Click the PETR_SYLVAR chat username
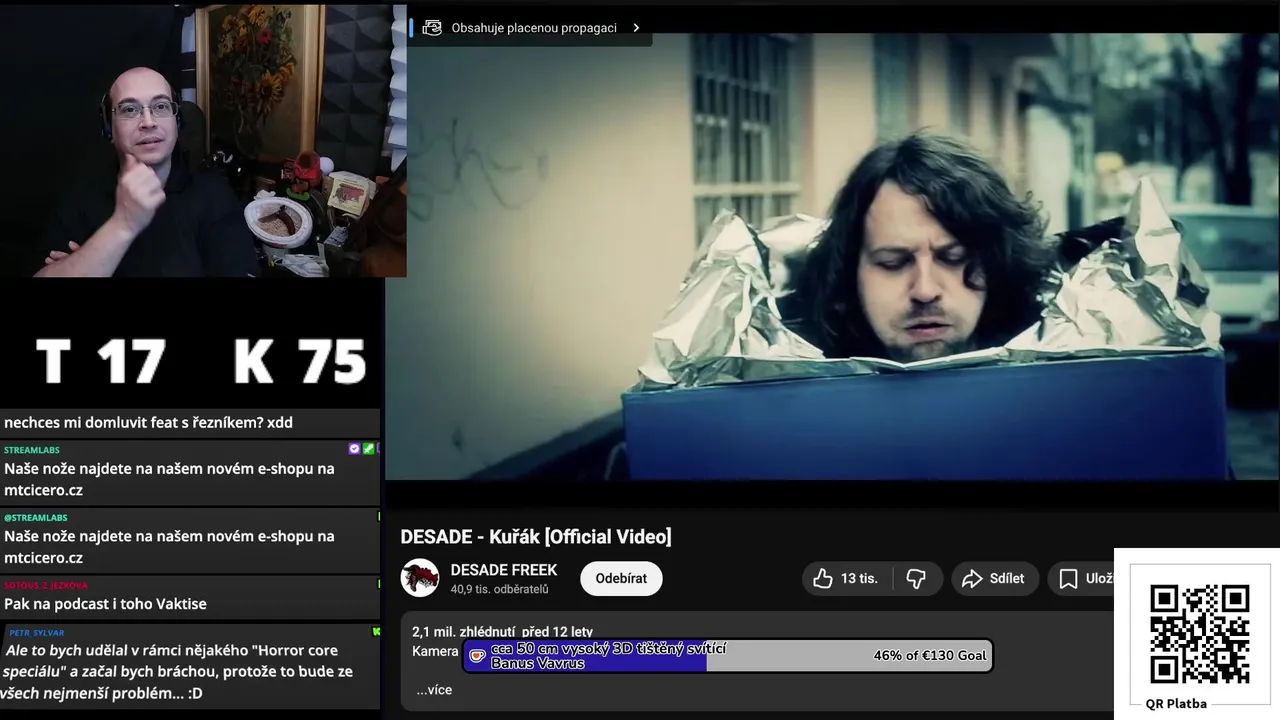1280x720 pixels. [37, 633]
